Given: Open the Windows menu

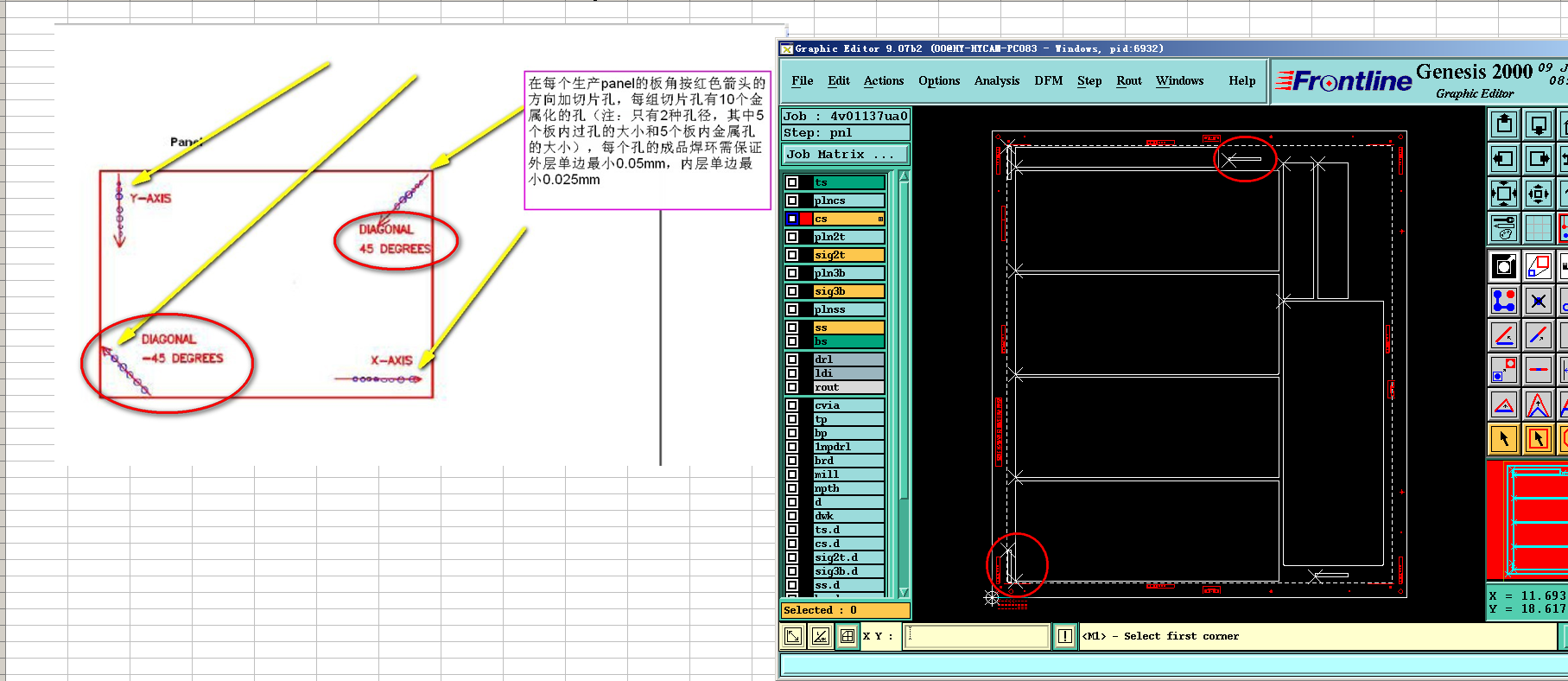Looking at the screenshot, I should (x=1179, y=81).
